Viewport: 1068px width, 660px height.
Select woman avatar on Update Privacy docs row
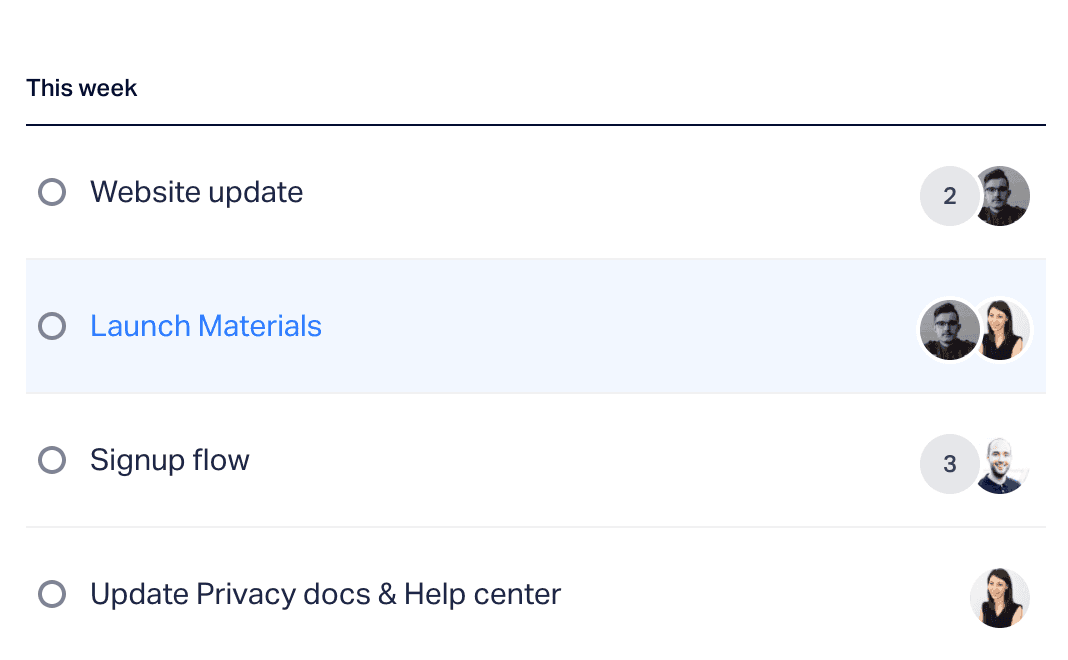[1000, 598]
